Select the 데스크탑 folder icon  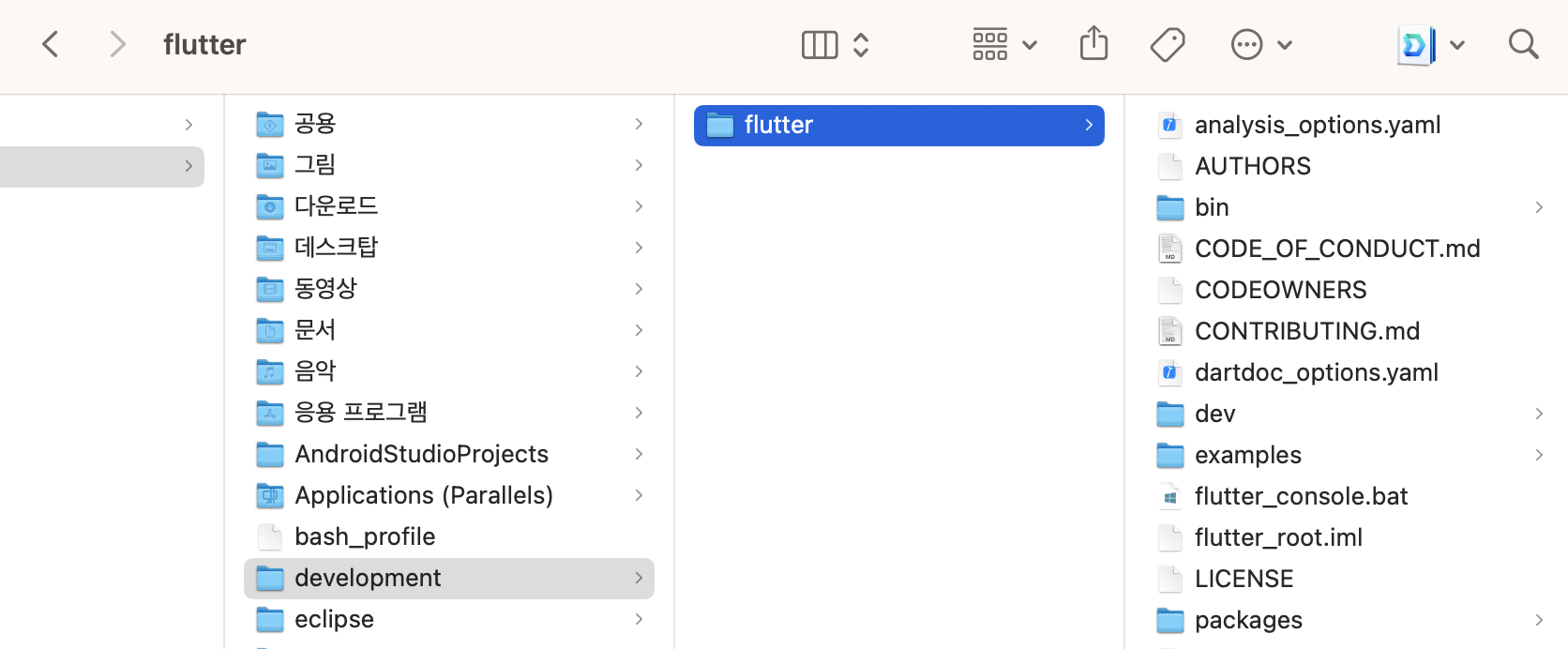[x=270, y=248]
